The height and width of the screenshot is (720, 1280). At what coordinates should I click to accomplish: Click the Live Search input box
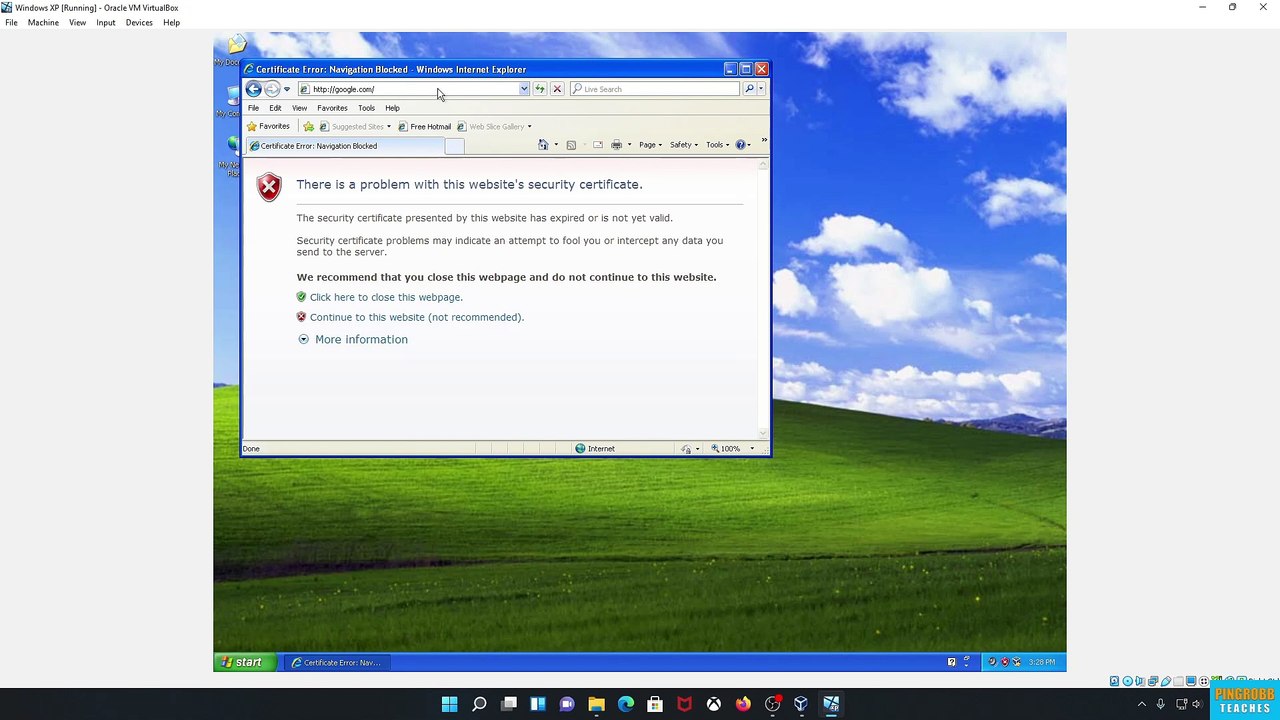pos(655,89)
